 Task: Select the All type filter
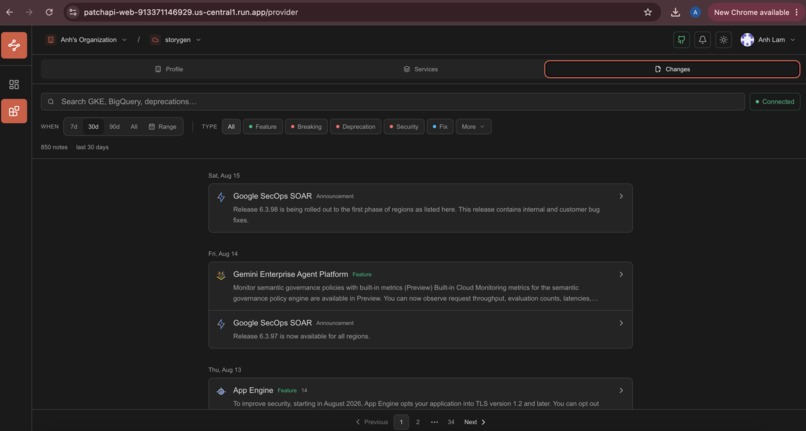coord(231,127)
